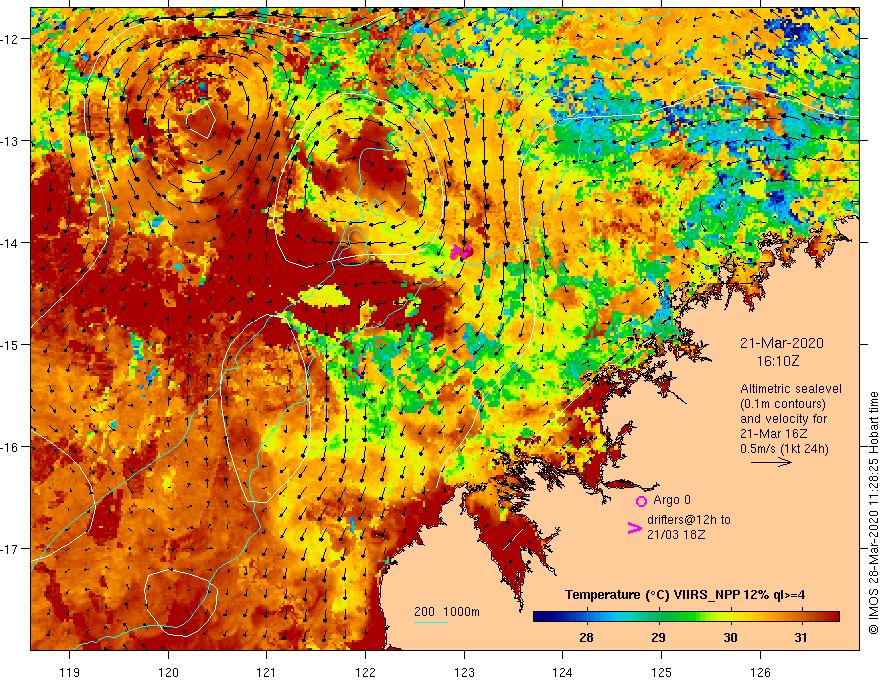Click the -14 latitude axis label
The width and height of the screenshot is (880, 680).
(x=11, y=243)
